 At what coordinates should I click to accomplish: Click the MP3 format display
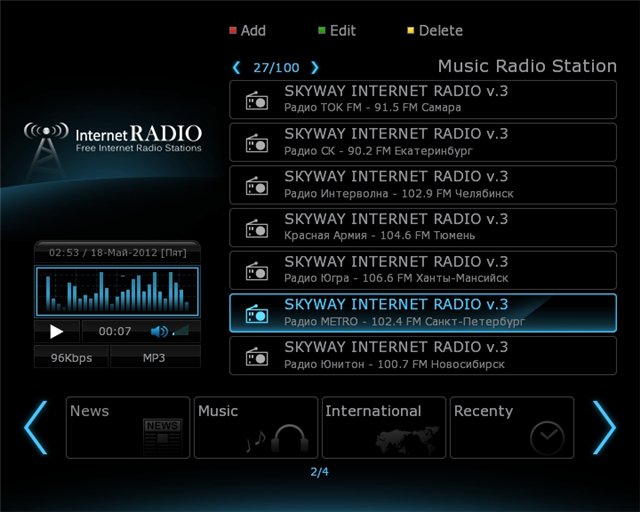[155, 357]
